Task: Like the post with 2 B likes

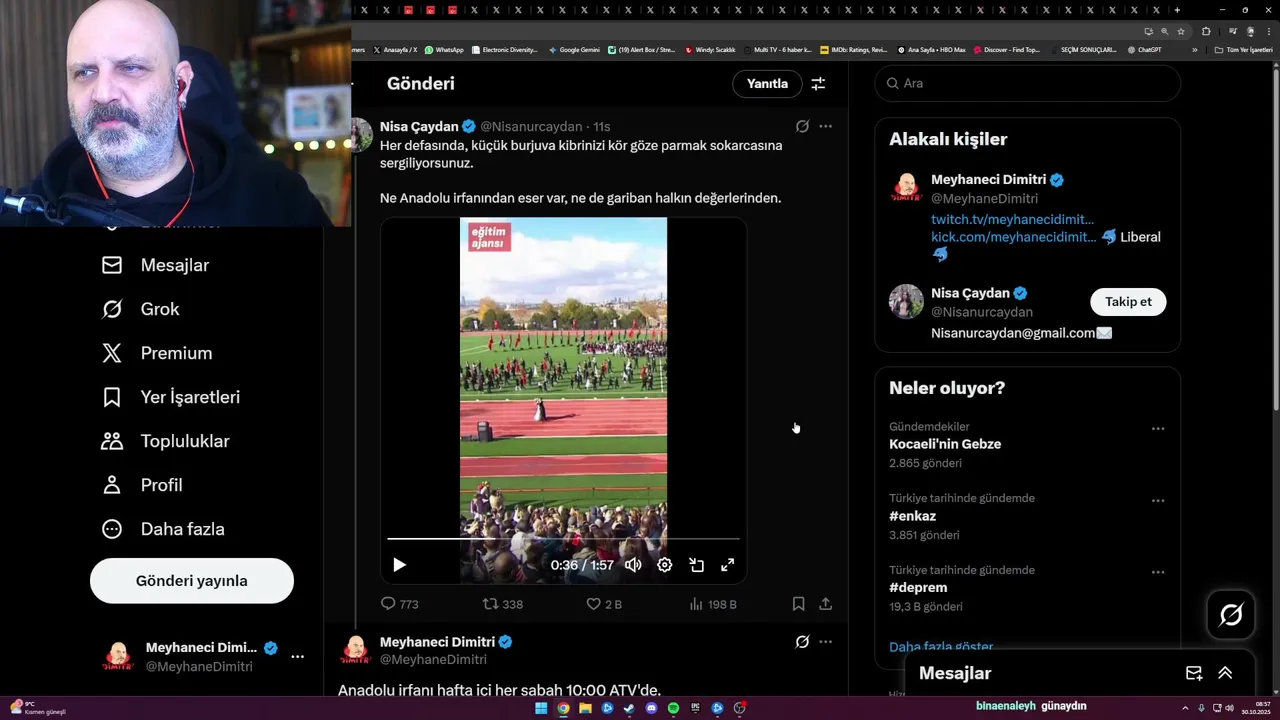Action: (x=603, y=604)
